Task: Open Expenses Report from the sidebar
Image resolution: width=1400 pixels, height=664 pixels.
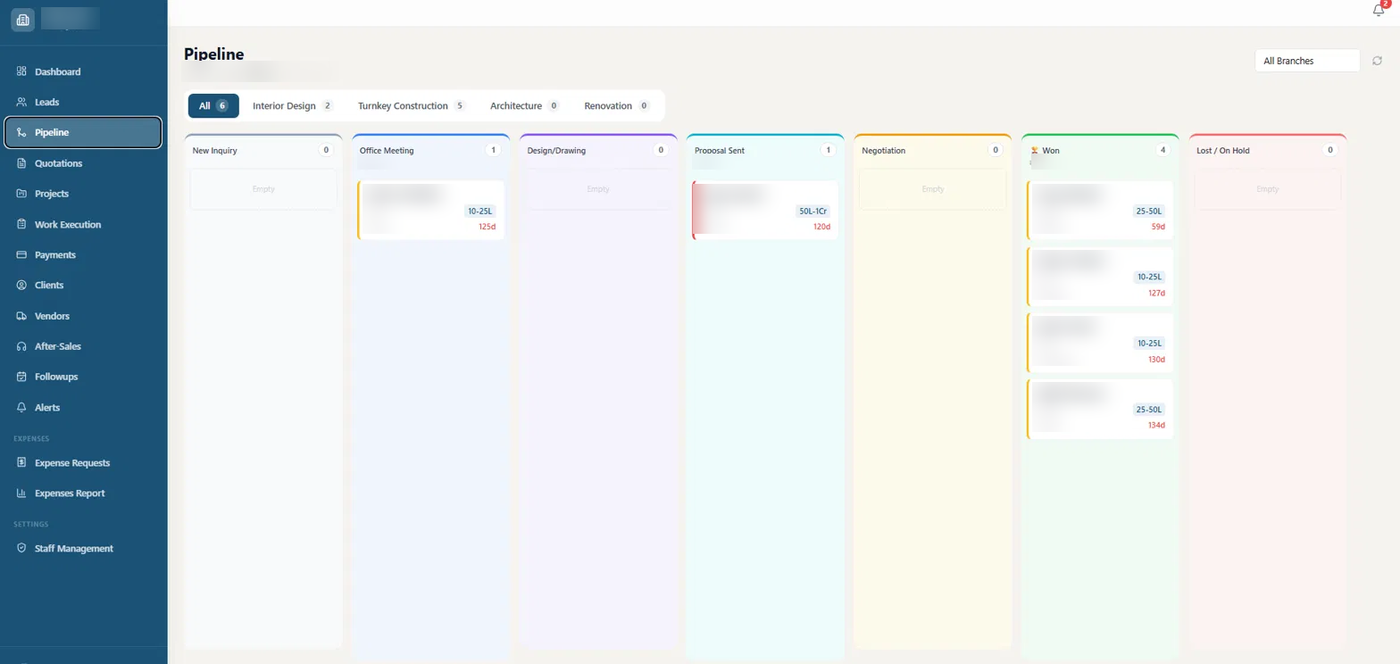Action: (83, 493)
